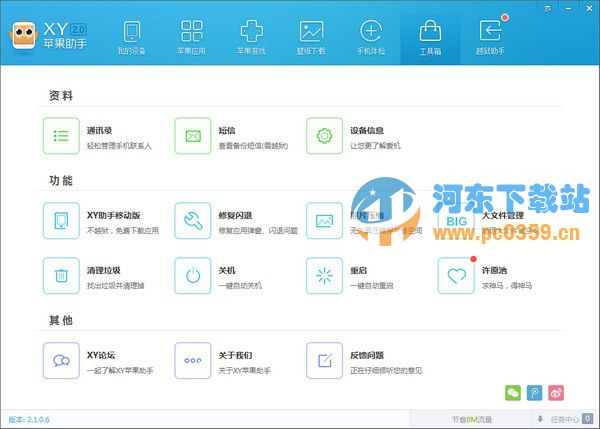This screenshot has height=429, width=600.
Task: Minimize the XY苹果助手 window
Action: point(569,8)
